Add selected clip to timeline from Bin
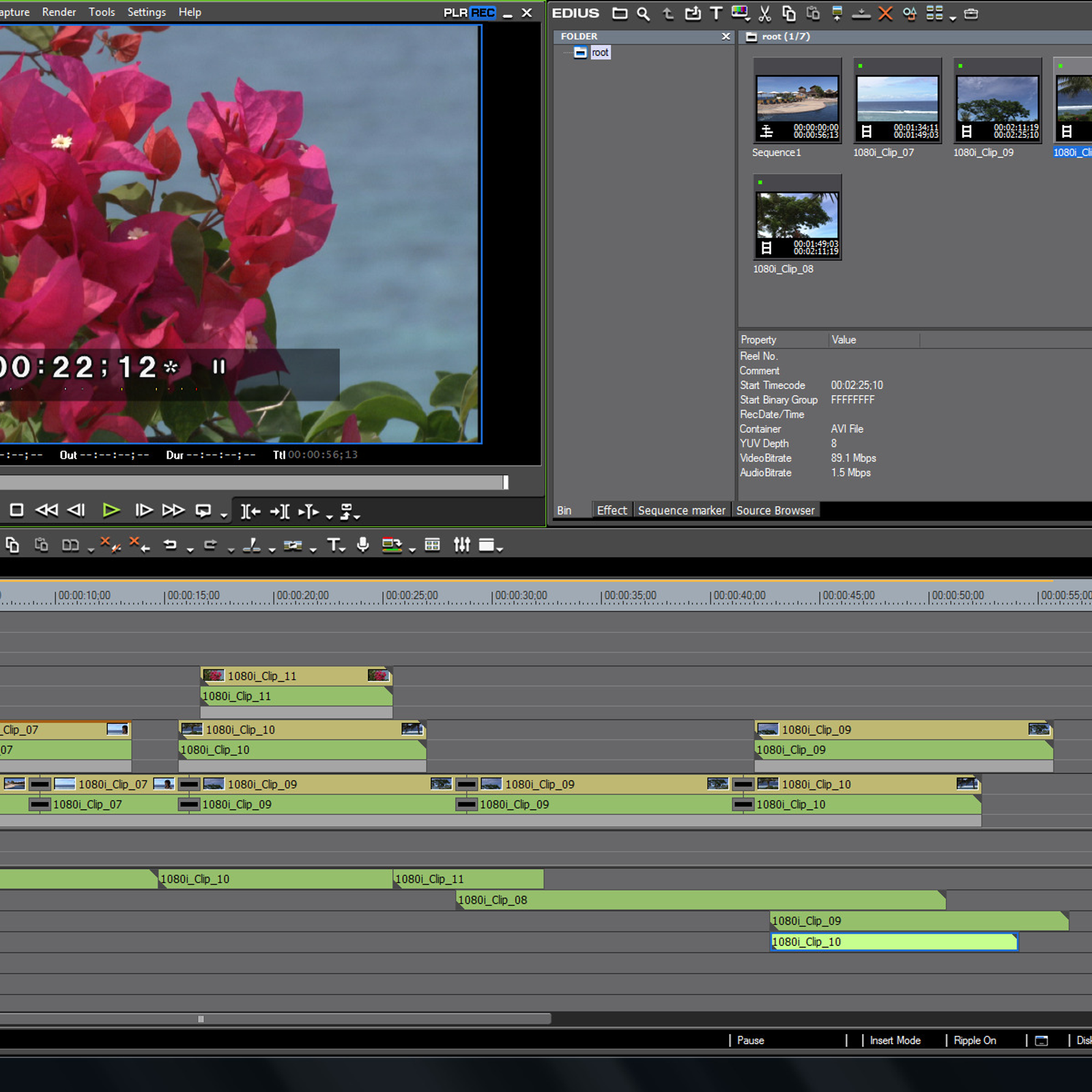This screenshot has width=1092, height=1092. (x=861, y=13)
